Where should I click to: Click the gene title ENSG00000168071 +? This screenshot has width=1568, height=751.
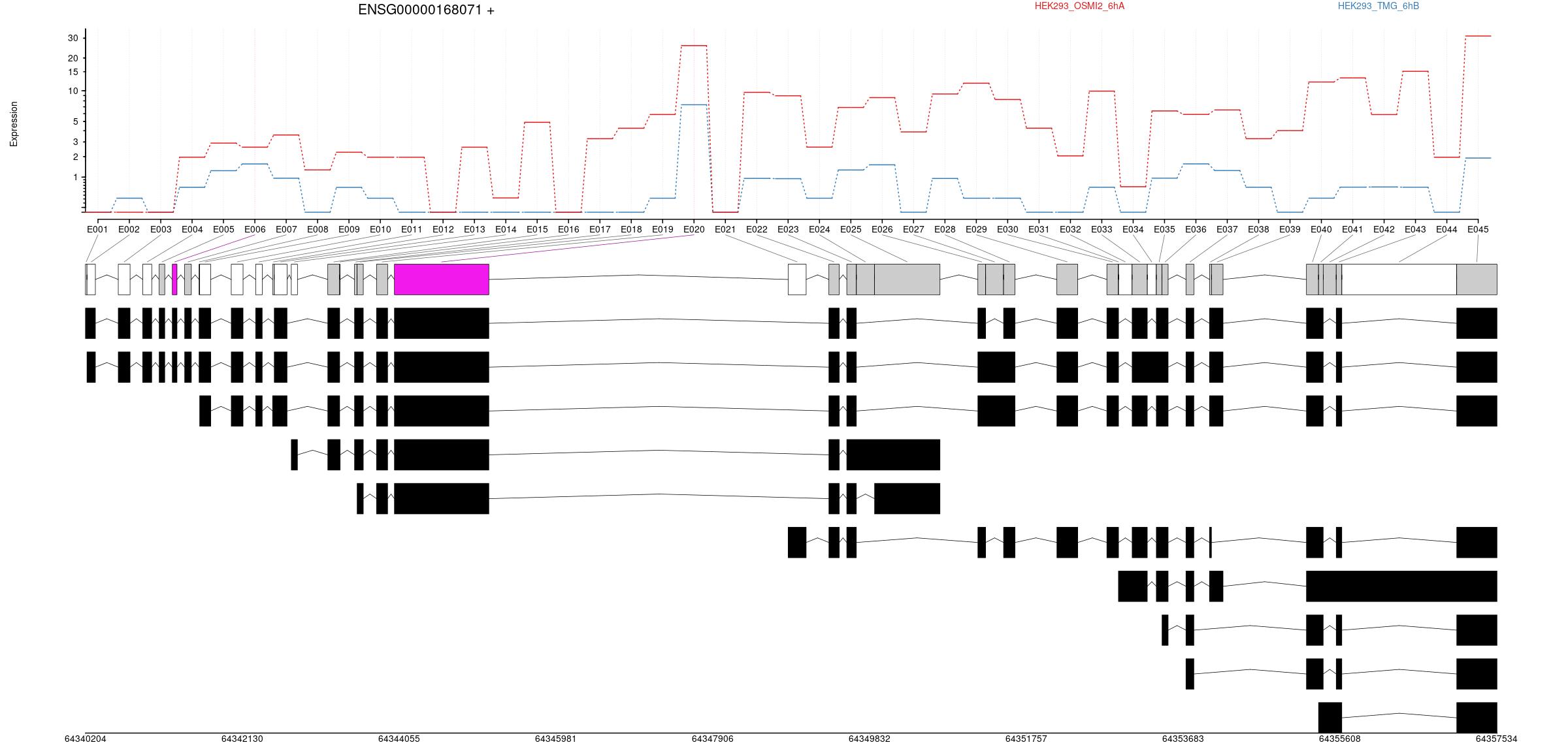click(x=426, y=10)
